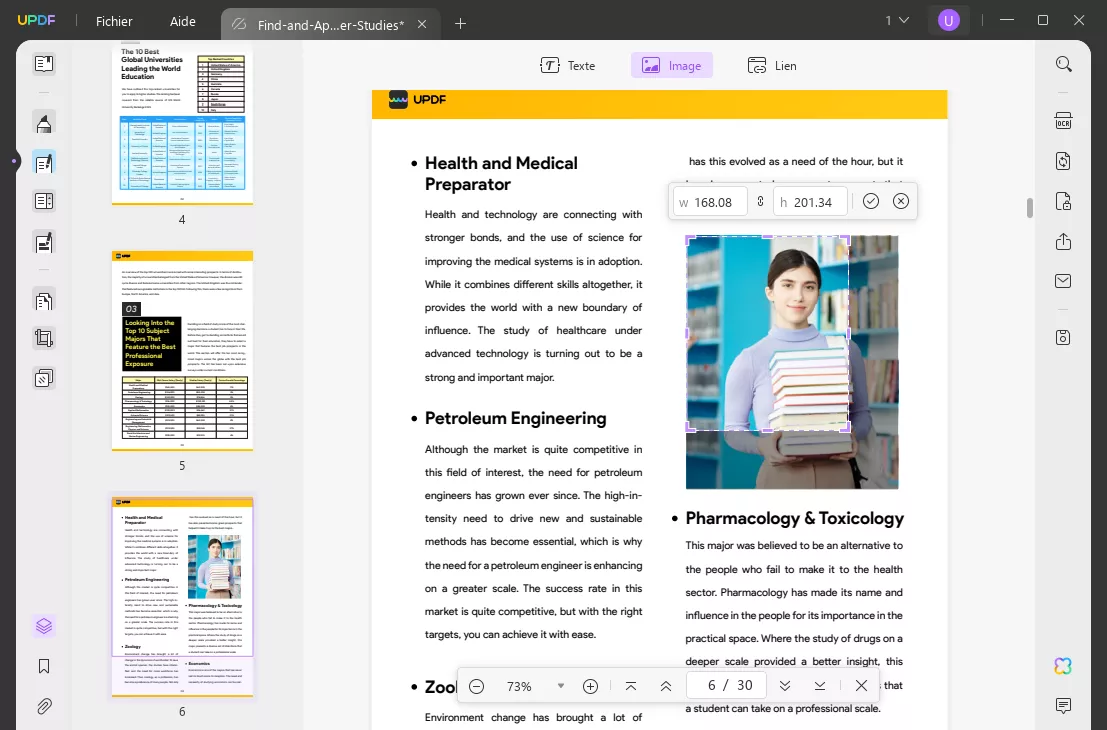The image size is (1107, 730).
Task: Click the crop height field
Action: coord(810,202)
